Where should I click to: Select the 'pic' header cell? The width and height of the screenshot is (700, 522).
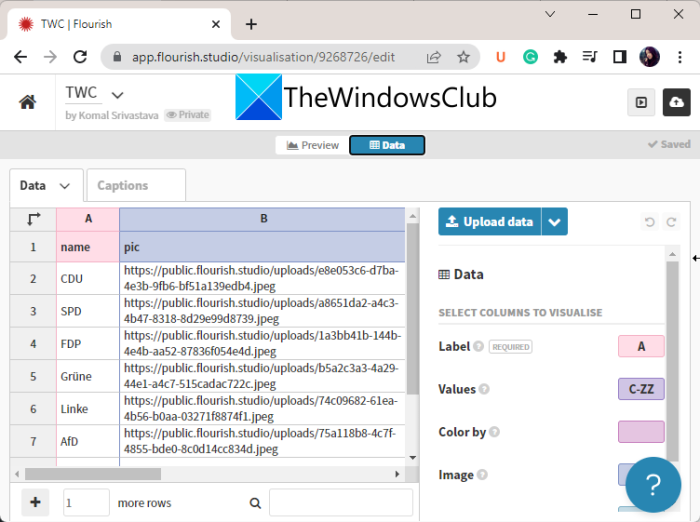(262, 247)
